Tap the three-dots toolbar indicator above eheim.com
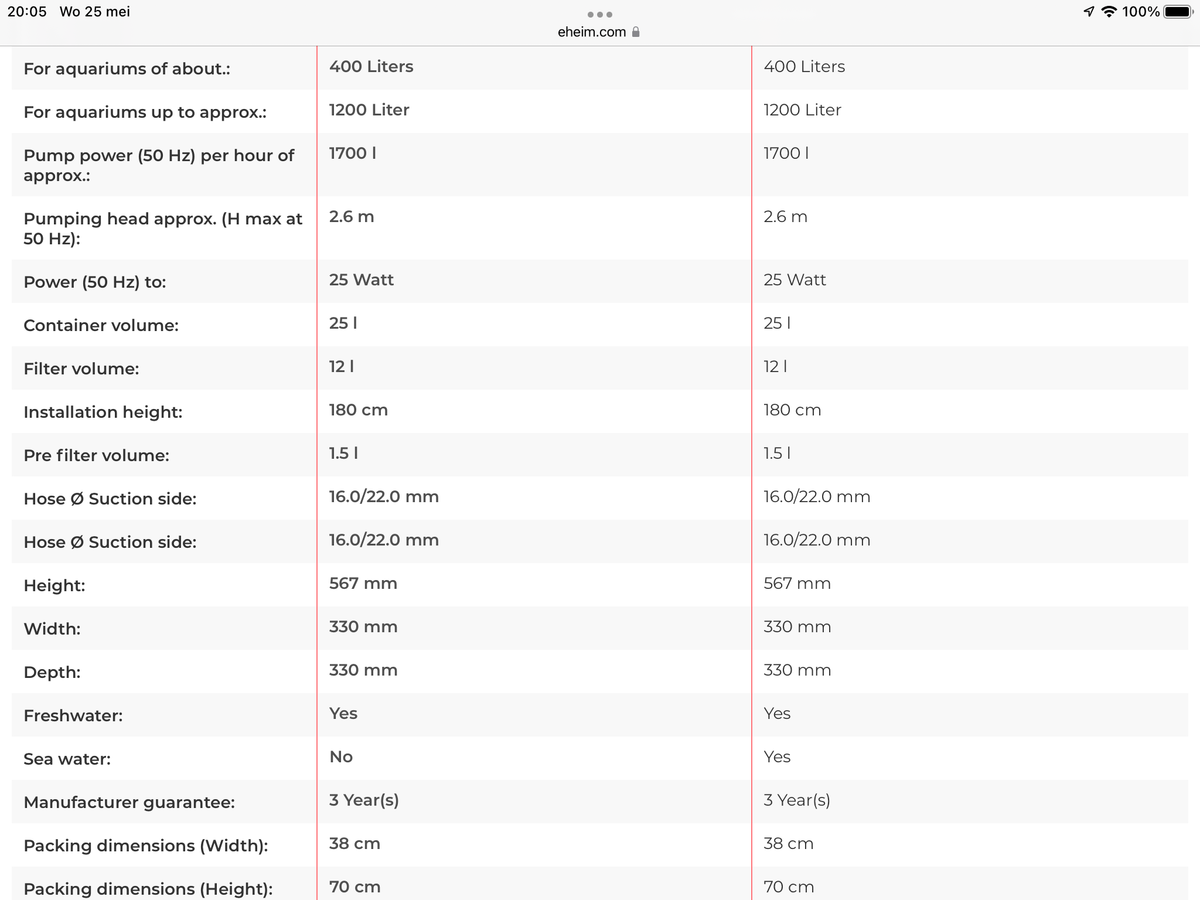 599,15
